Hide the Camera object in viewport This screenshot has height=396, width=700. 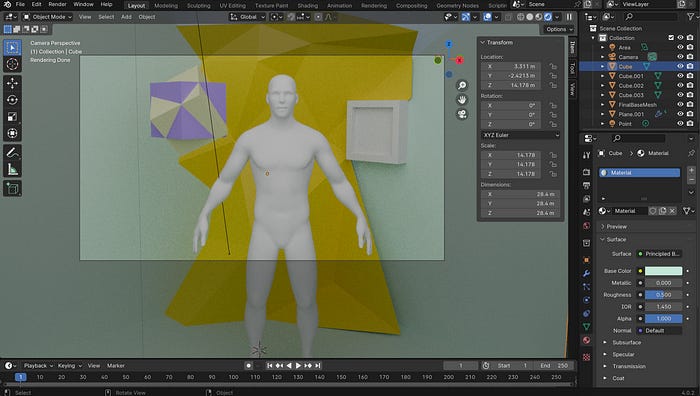(680, 57)
